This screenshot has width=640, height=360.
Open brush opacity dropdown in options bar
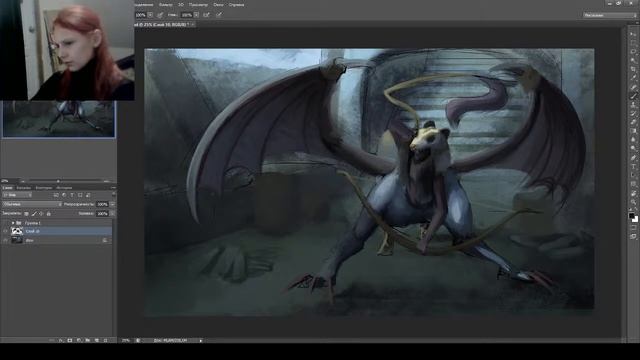point(150,15)
